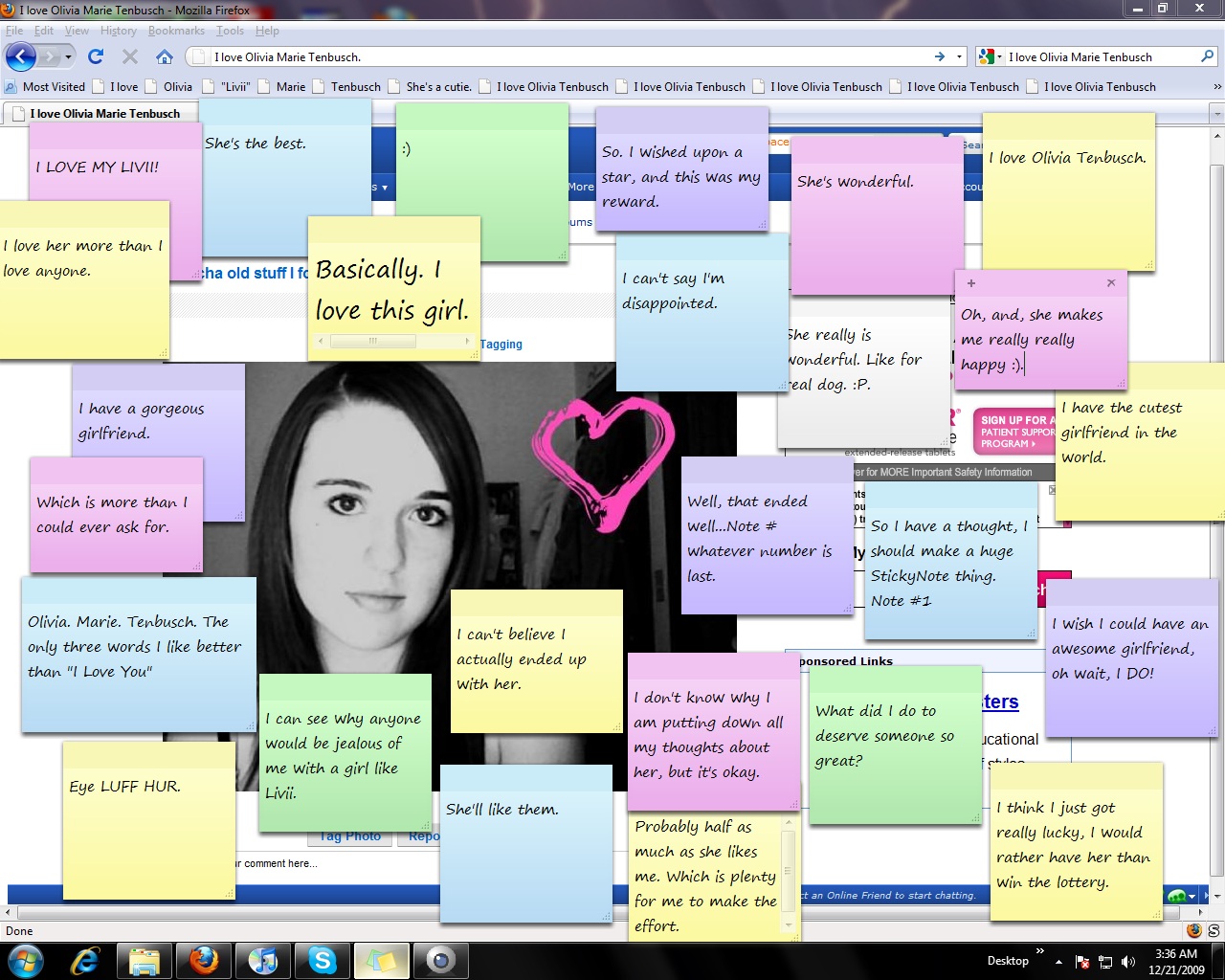Reload the current page
This screenshot has height=980, width=1225.
tap(96, 56)
